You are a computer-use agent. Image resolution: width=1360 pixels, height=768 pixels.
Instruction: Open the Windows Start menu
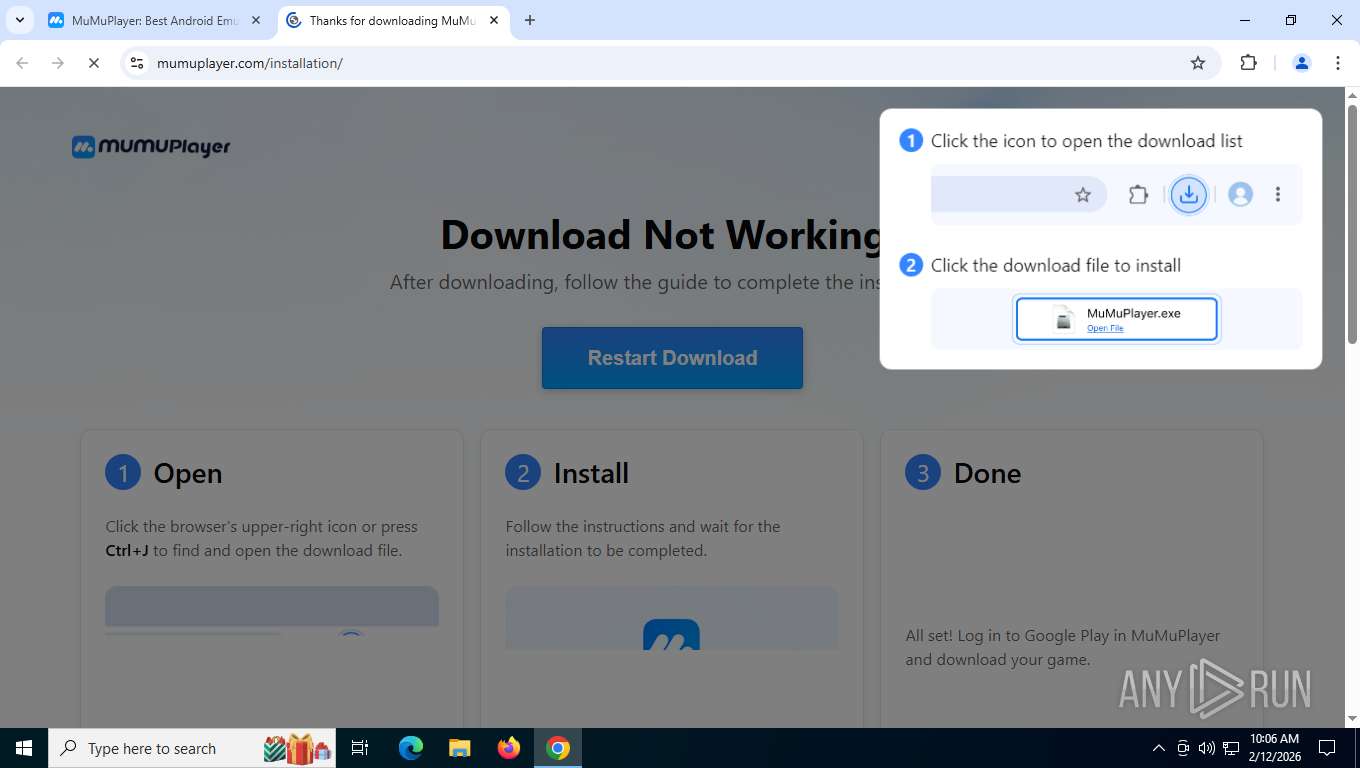pos(24,748)
